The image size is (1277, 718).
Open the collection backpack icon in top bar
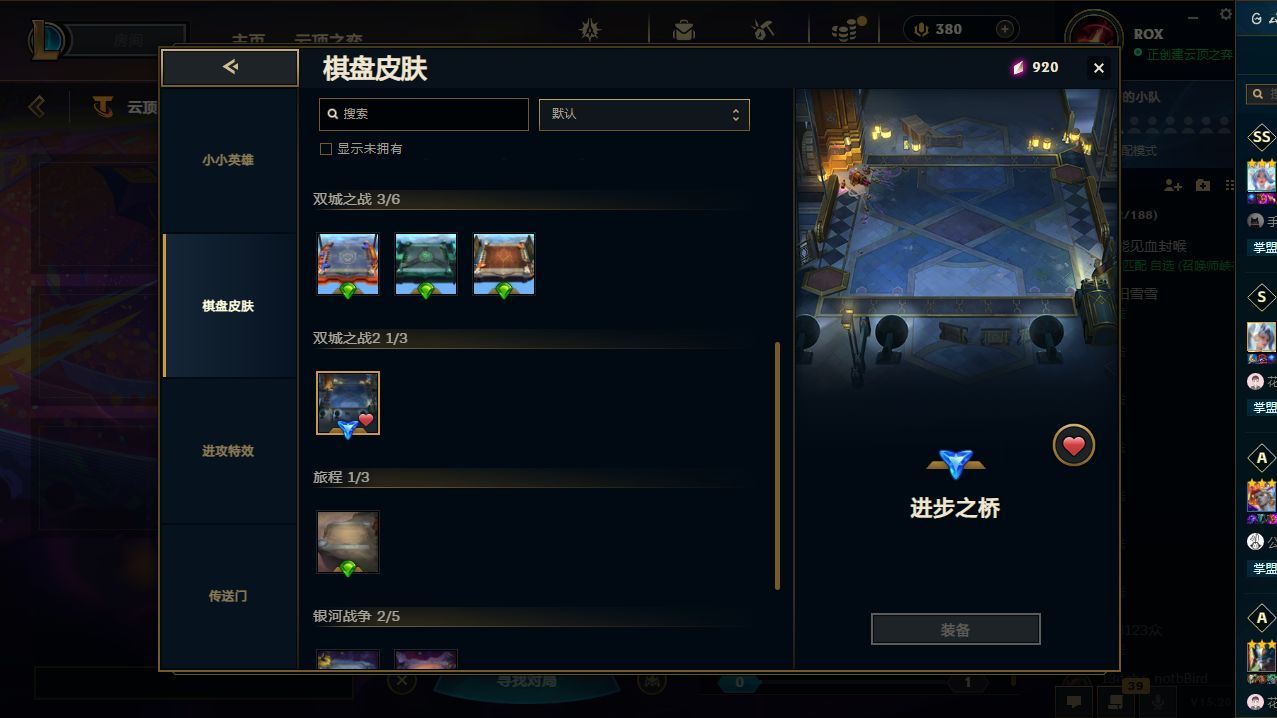[x=684, y=29]
